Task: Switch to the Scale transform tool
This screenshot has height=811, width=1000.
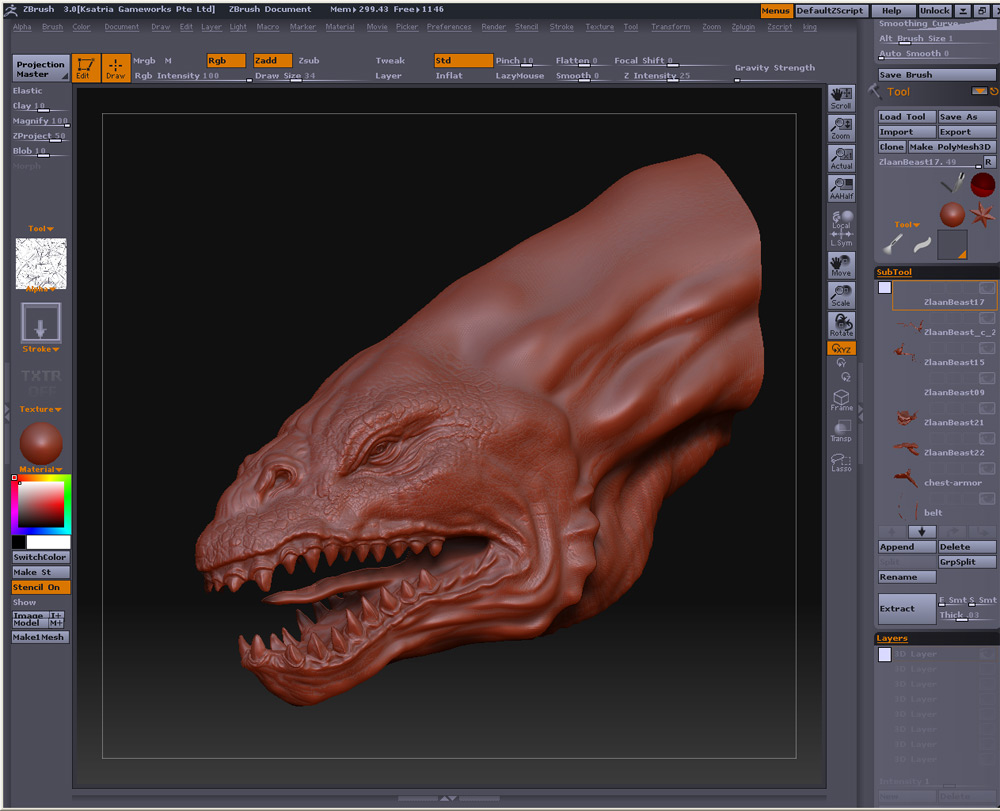Action: click(x=841, y=295)
